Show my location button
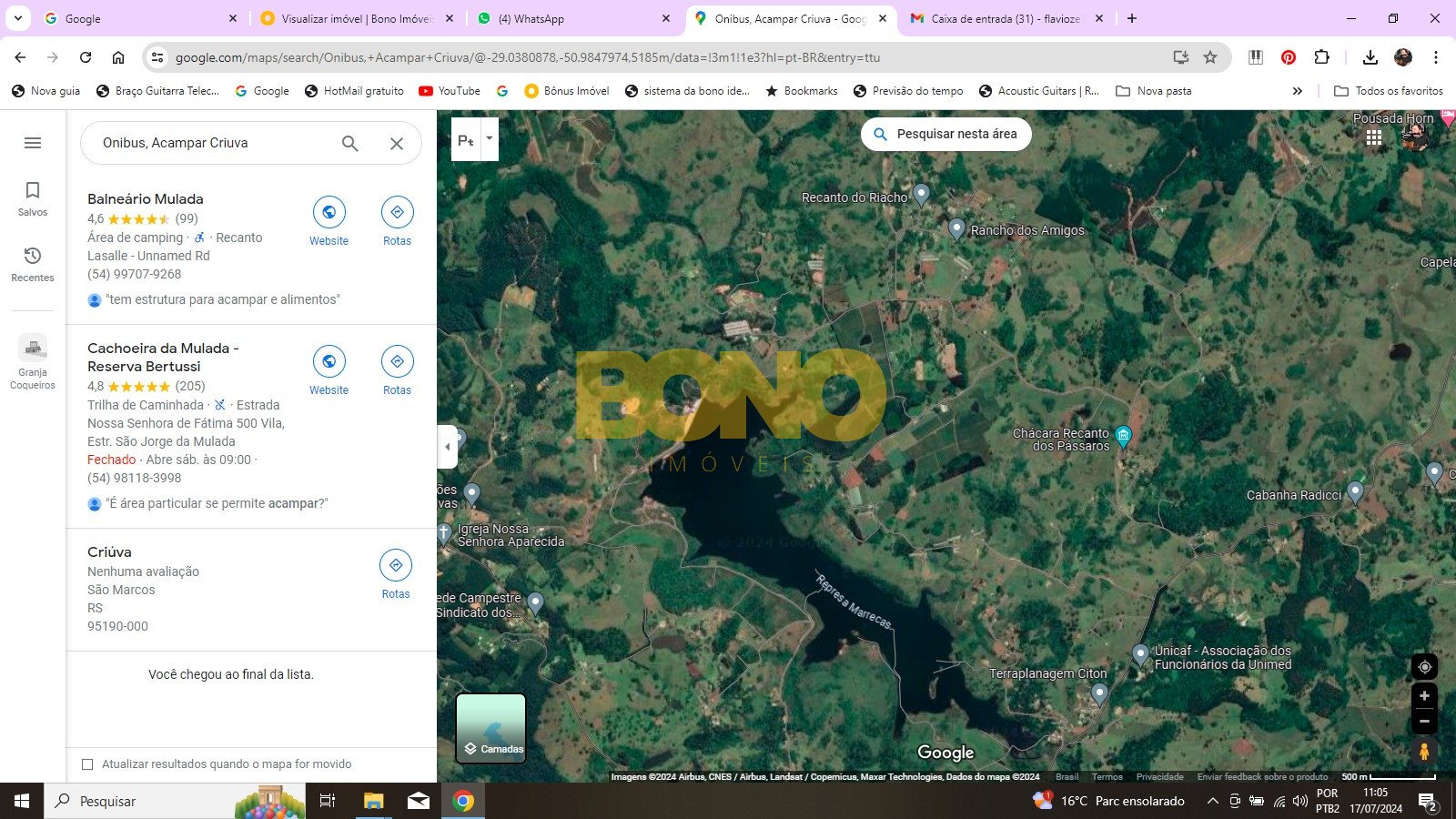 coord(1424,667)
